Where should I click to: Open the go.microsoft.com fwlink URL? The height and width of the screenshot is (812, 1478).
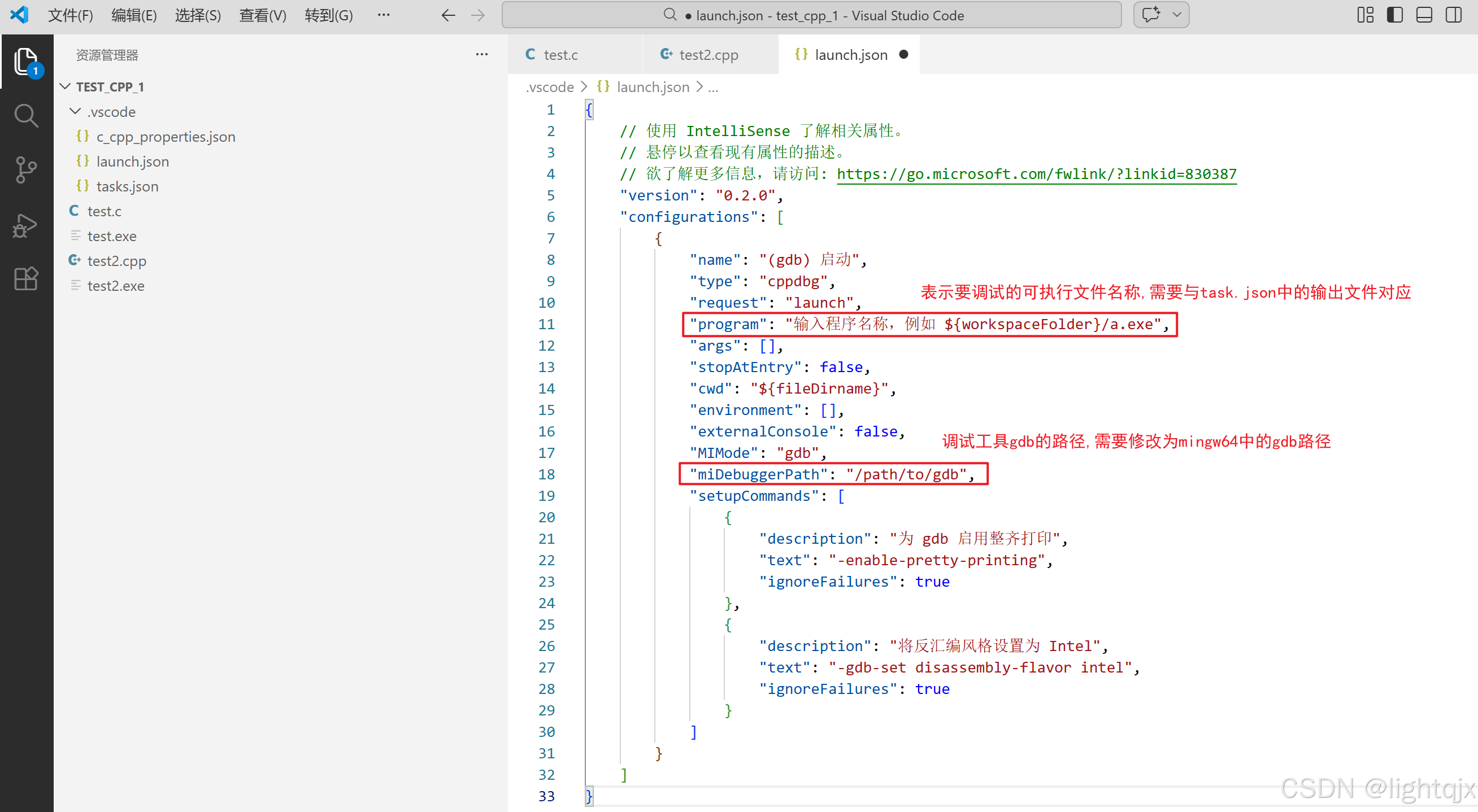1036,174
